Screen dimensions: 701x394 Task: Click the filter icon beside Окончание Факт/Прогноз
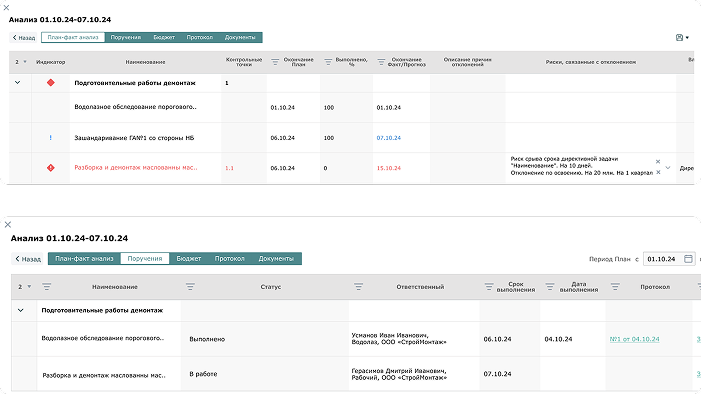[x=381, y=62]
